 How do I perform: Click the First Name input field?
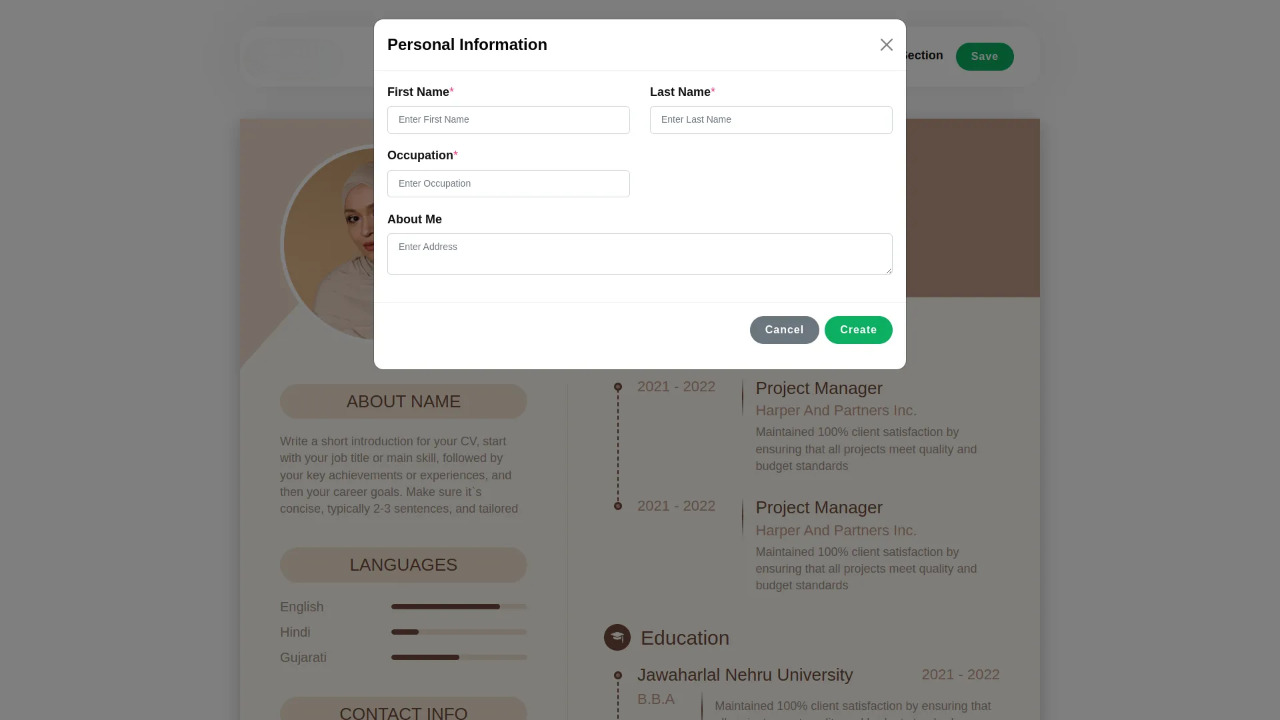click(508, 120)
